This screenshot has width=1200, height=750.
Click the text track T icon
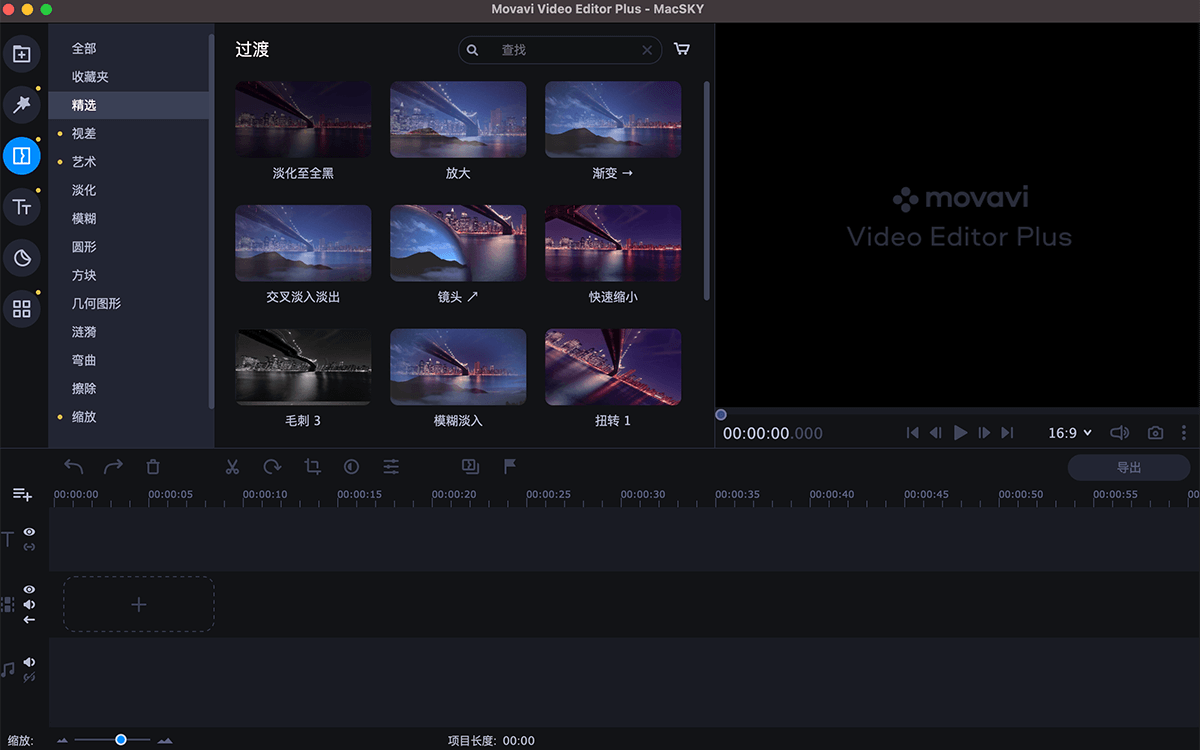tap(8, 540)
